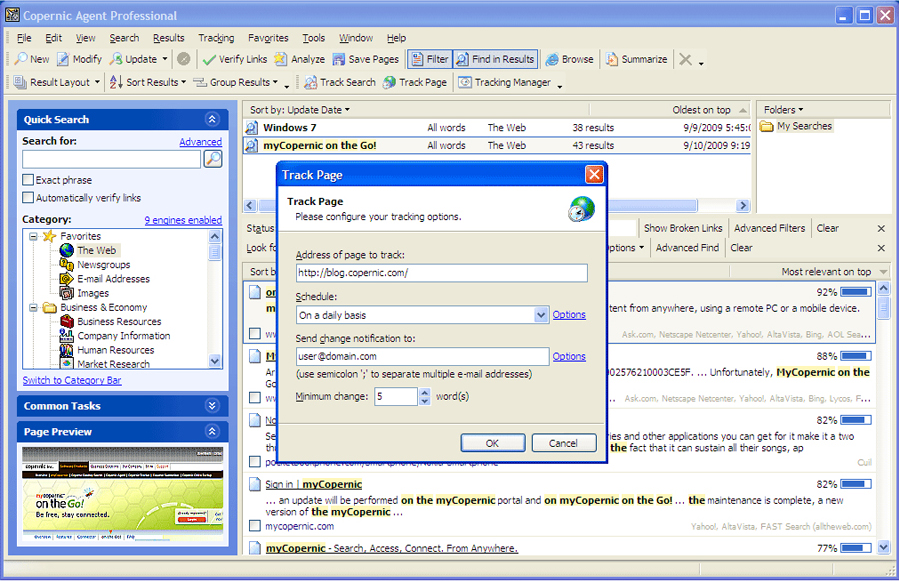This screenshot has width=899, height=581.
Task: Enable the Exact phrase checkbox
Action: 28,180
